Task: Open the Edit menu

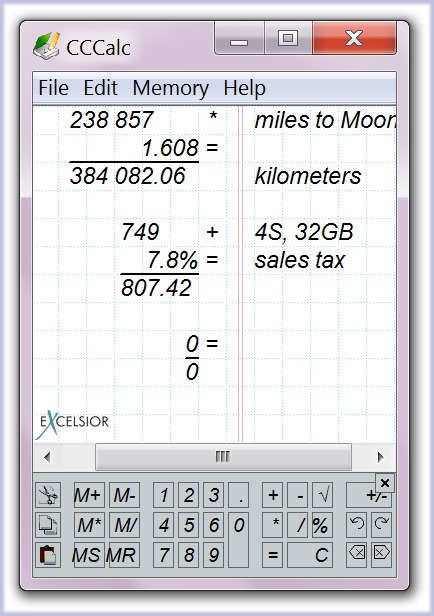Action: (101, 88)
